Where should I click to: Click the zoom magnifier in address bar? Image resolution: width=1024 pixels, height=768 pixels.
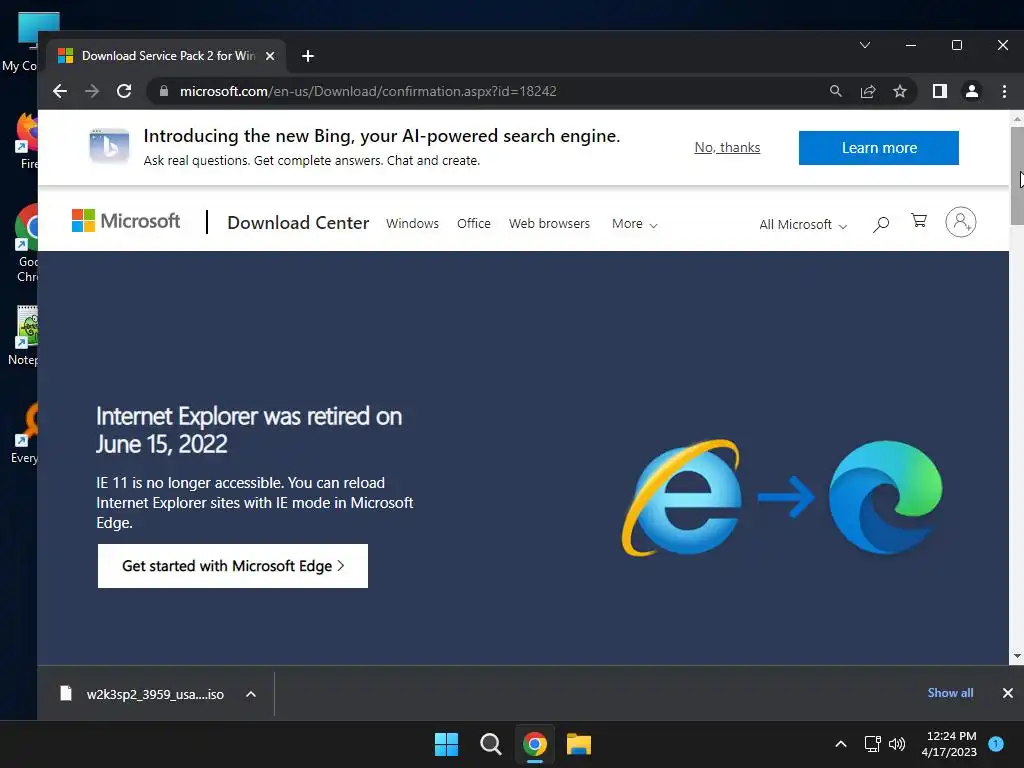(835, 91)
